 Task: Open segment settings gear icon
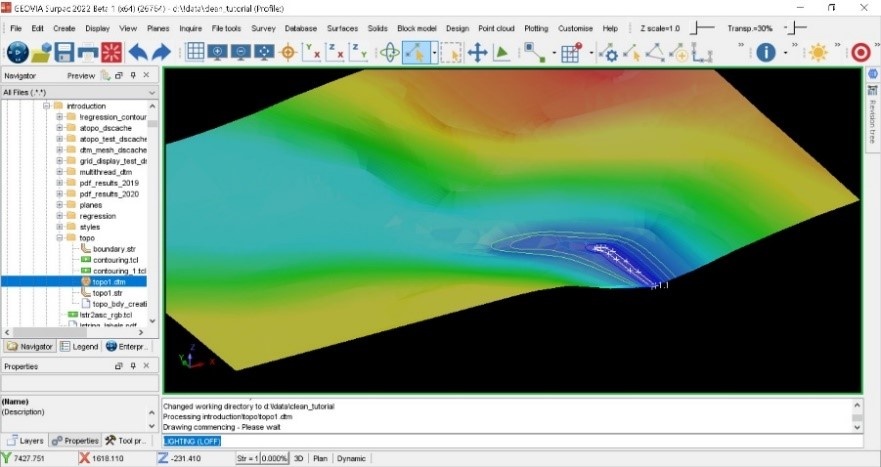[608, 52]
